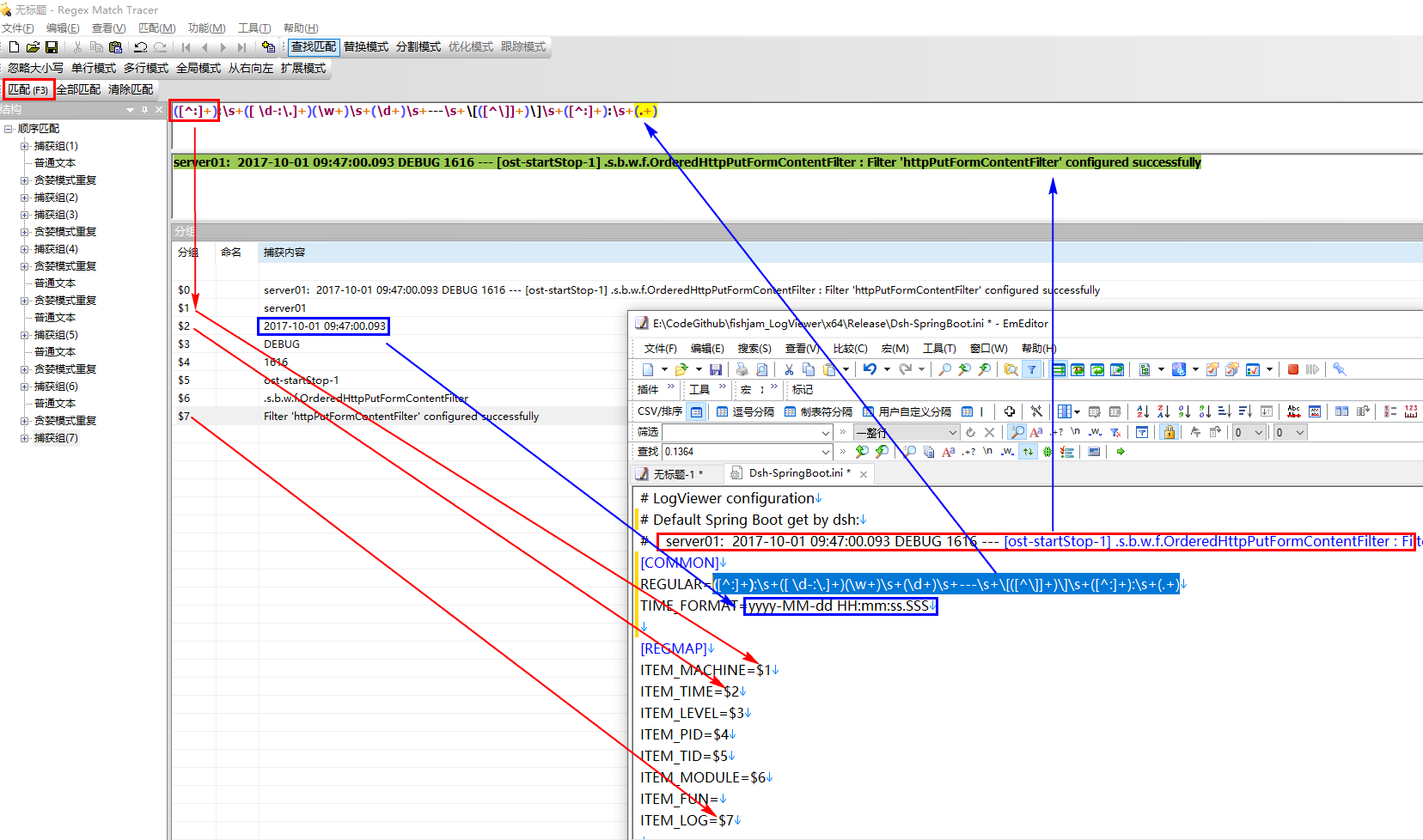This screenshot has width=1423, height=840.
Task: Expand 插件 toolbar overflow chevron
Action: [x=673, y=388]
